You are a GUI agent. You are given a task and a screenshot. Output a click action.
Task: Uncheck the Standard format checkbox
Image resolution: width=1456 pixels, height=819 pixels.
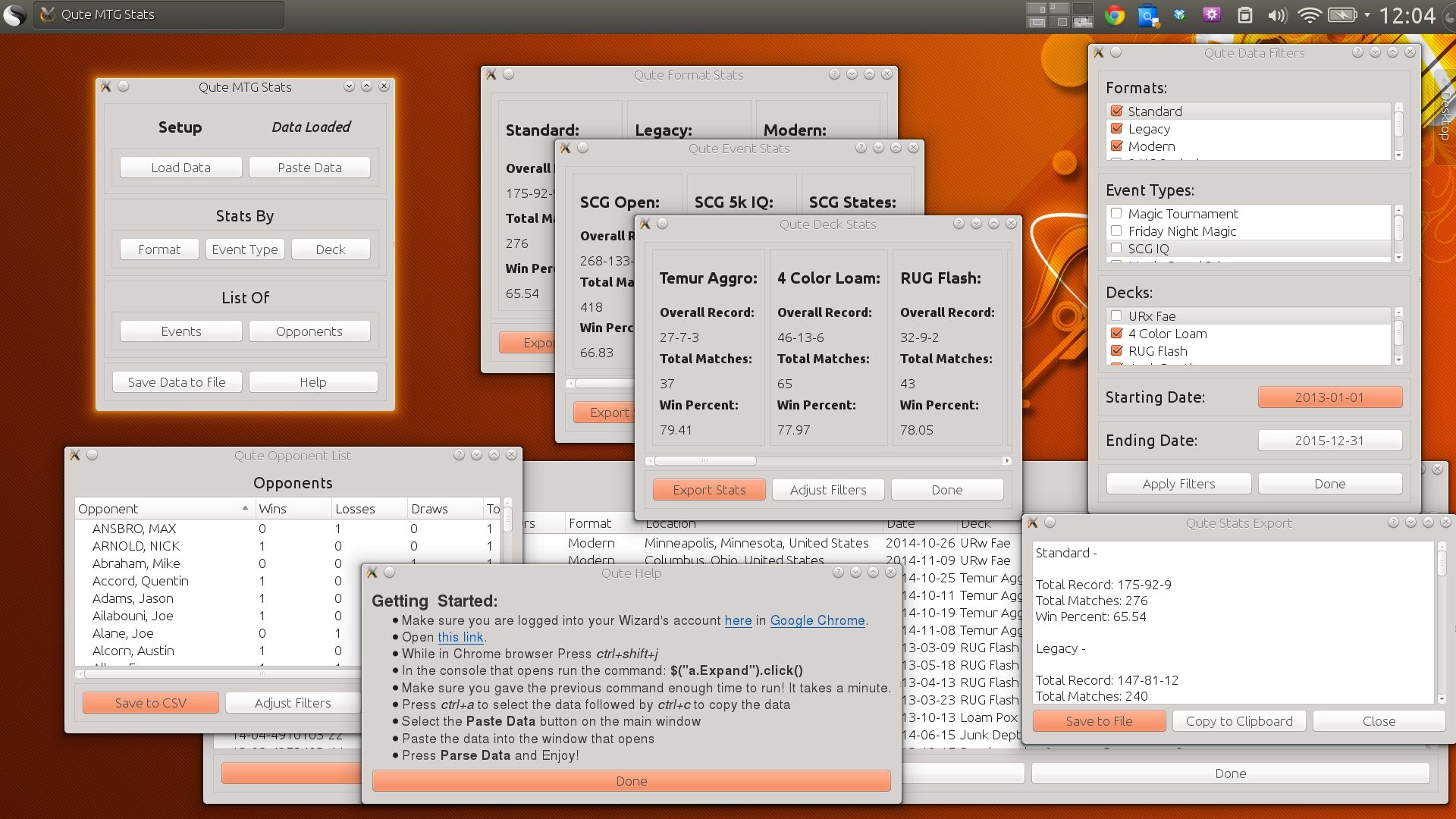(1116, 111)
